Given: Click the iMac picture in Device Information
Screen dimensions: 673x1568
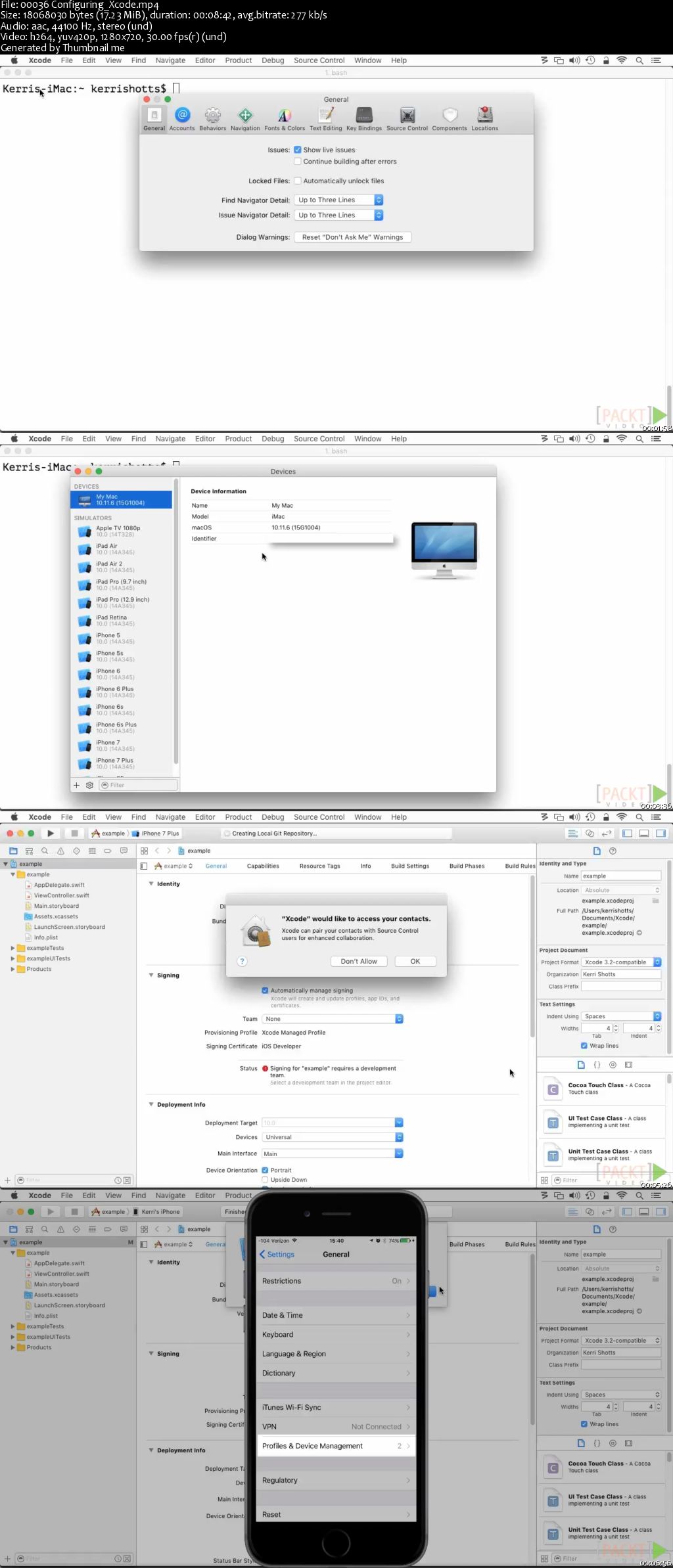Looking at the screenshot, I should pyautogui.click(x=444, y=550).
